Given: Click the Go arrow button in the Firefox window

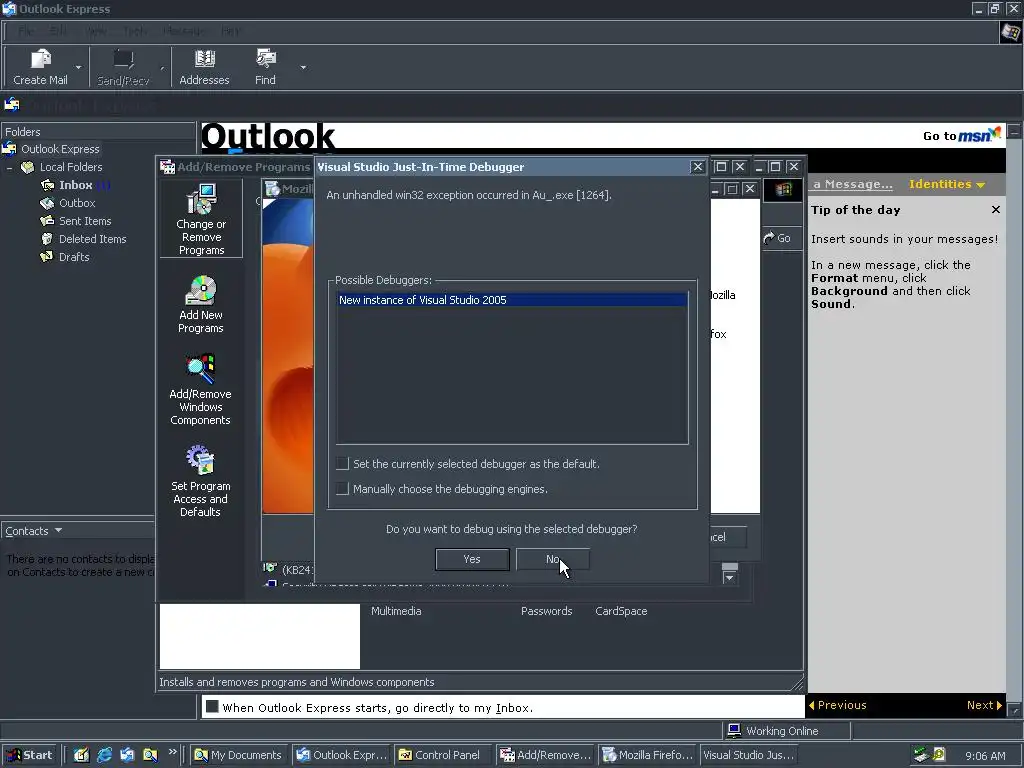Looking at the screenshot, I should click(x=777, y=238).
